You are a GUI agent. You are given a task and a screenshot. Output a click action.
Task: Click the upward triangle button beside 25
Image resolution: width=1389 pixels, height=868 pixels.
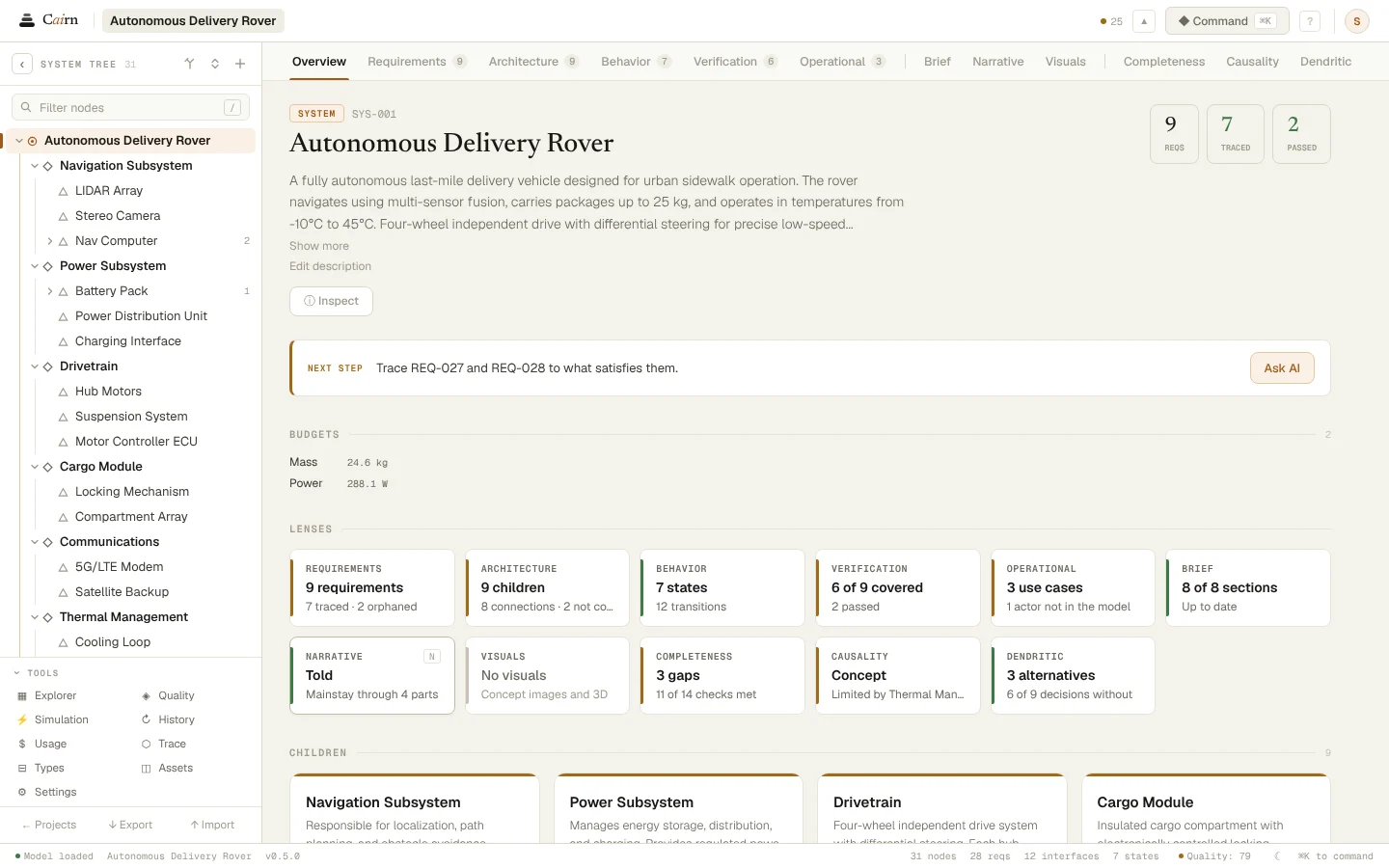[x=1144, y=21]
